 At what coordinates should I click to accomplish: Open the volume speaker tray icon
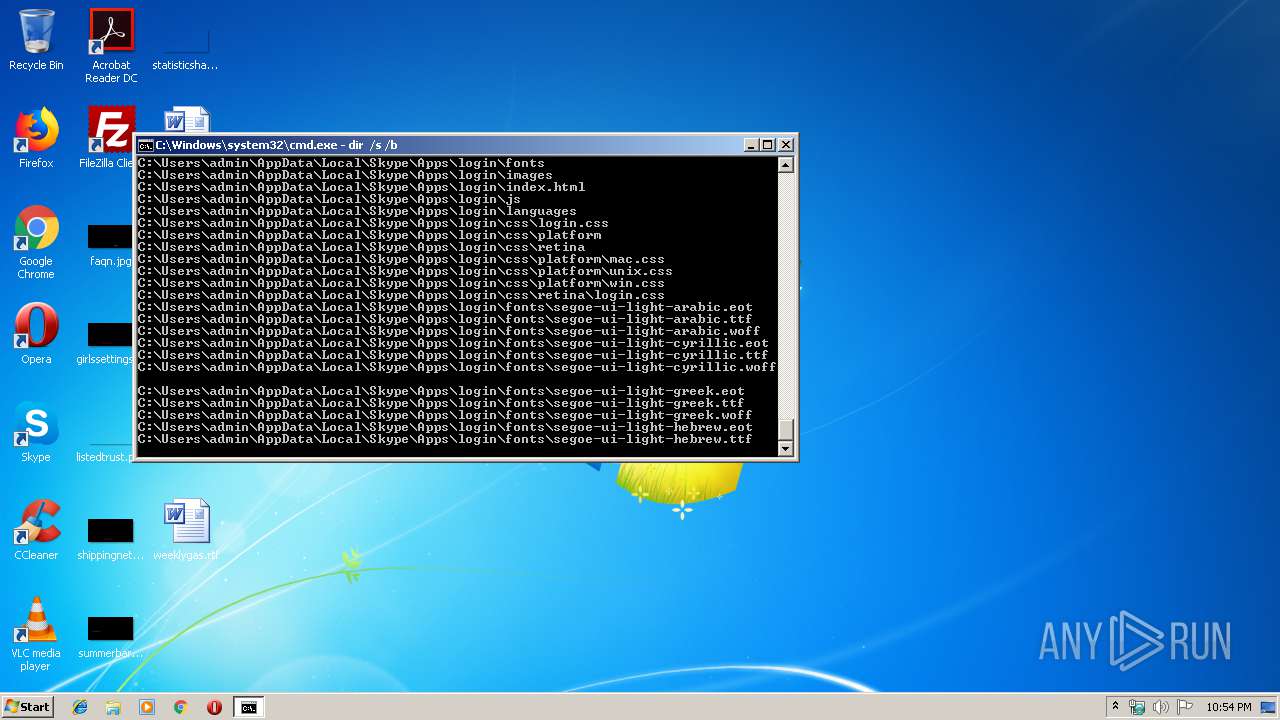pos(1161,707)
